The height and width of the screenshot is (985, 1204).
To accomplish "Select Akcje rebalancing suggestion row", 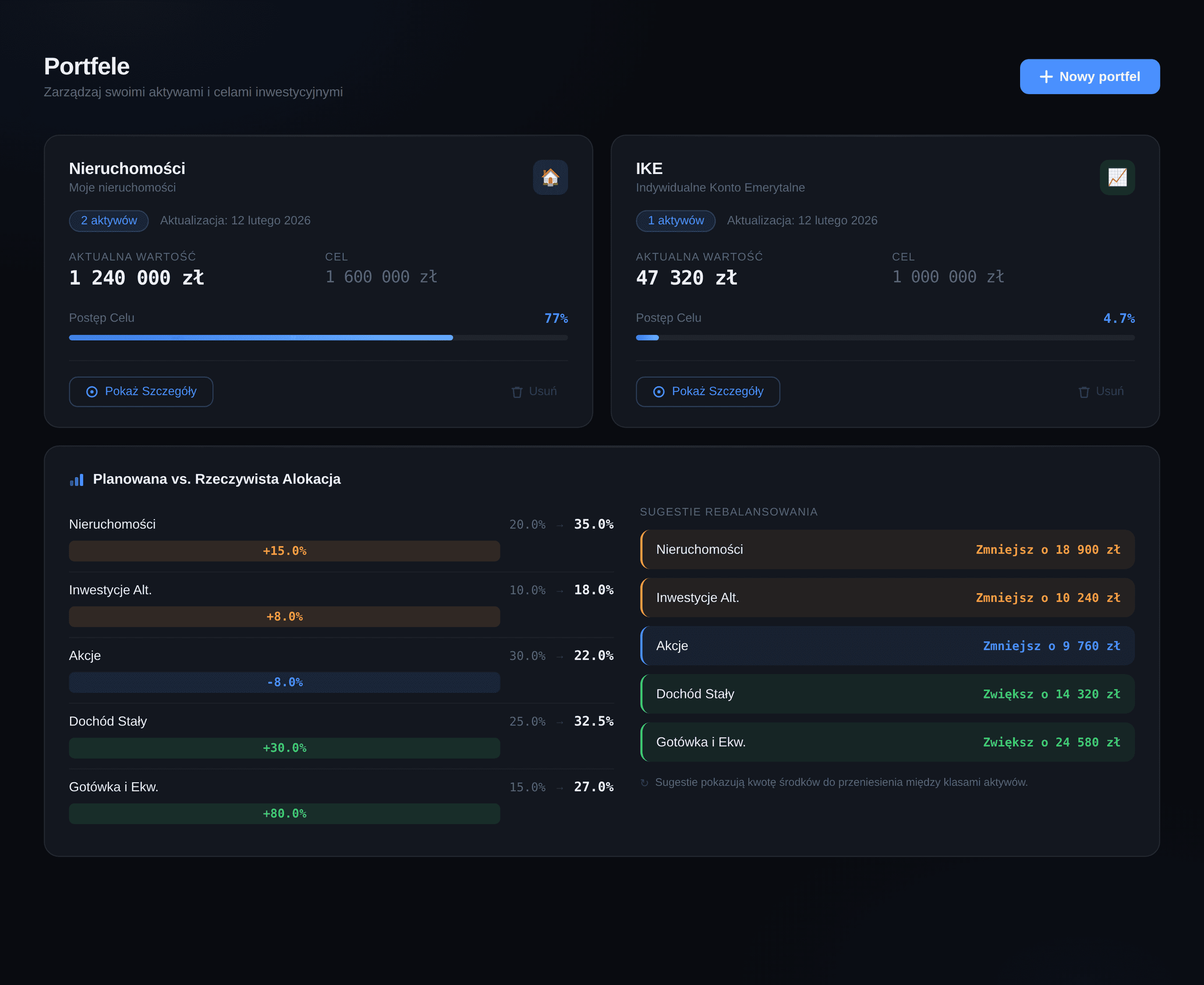I will point(887,646).
